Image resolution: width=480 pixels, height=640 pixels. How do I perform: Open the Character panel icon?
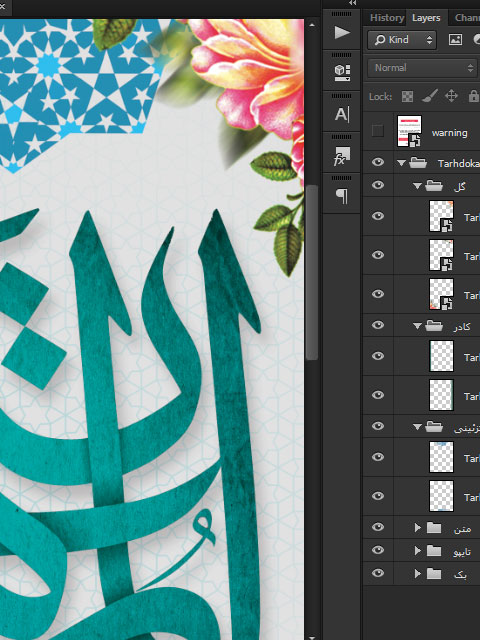342,114
